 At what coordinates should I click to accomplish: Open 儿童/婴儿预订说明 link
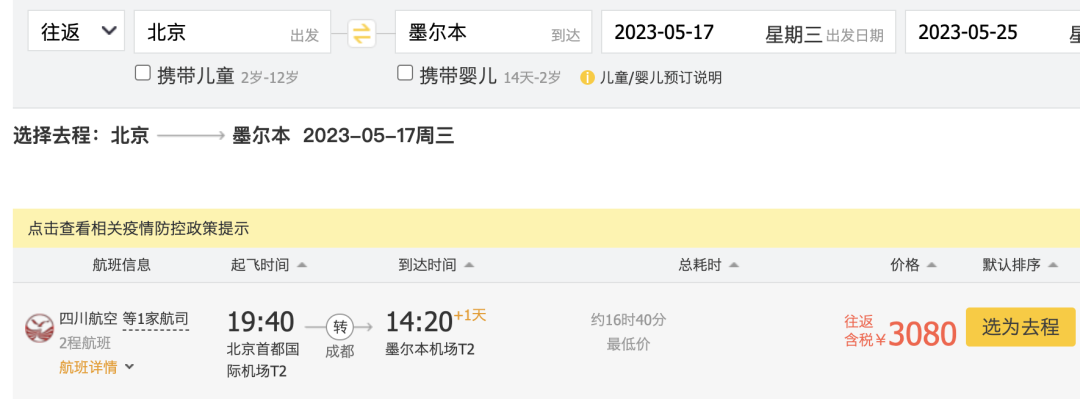point(660,78)
